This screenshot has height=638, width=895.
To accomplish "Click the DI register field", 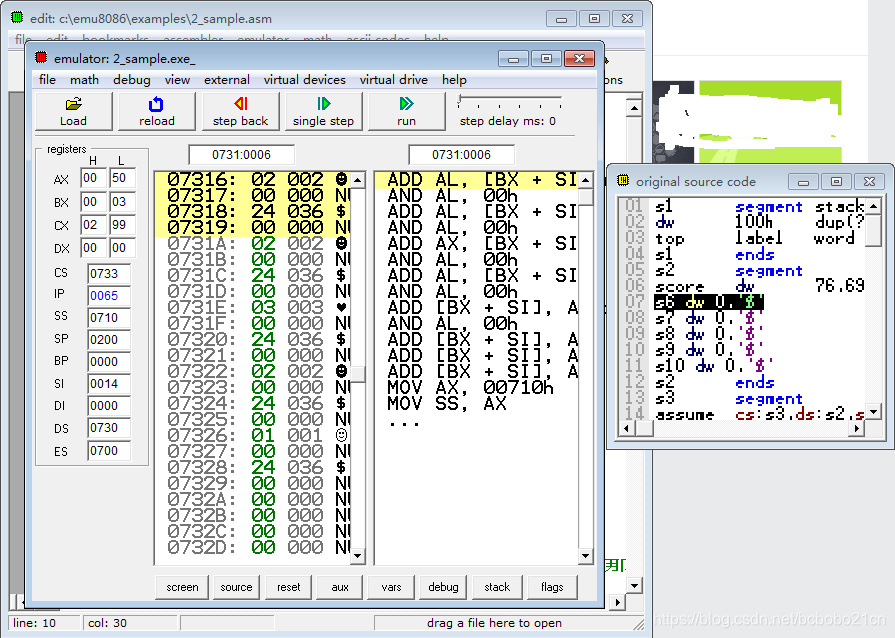I will (108, 406).
